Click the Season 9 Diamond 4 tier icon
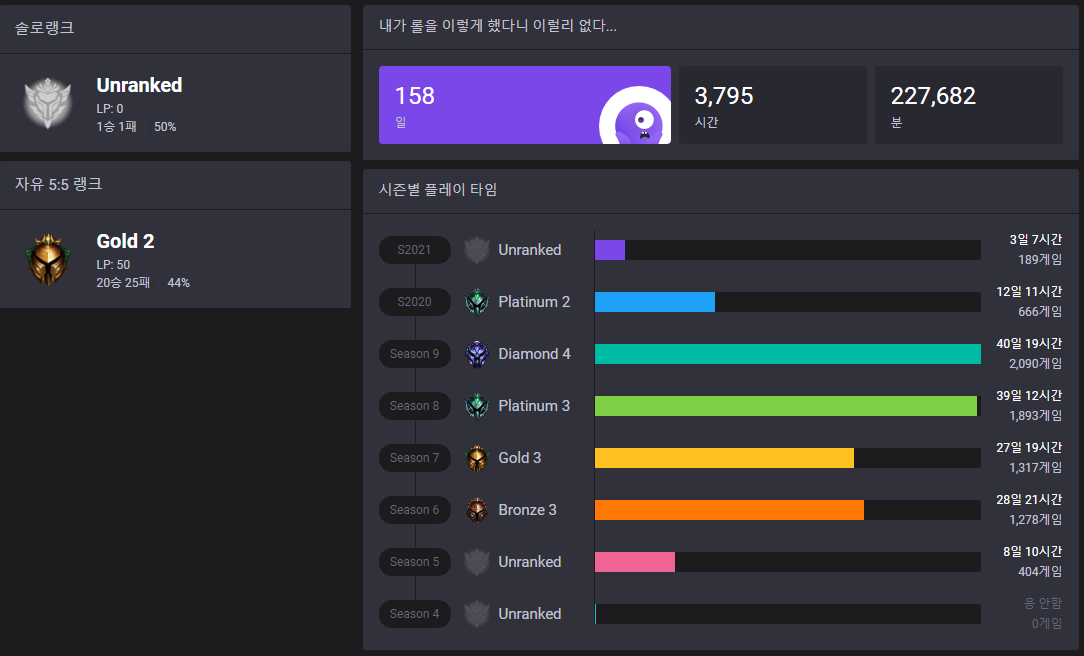 click(477, 354)
